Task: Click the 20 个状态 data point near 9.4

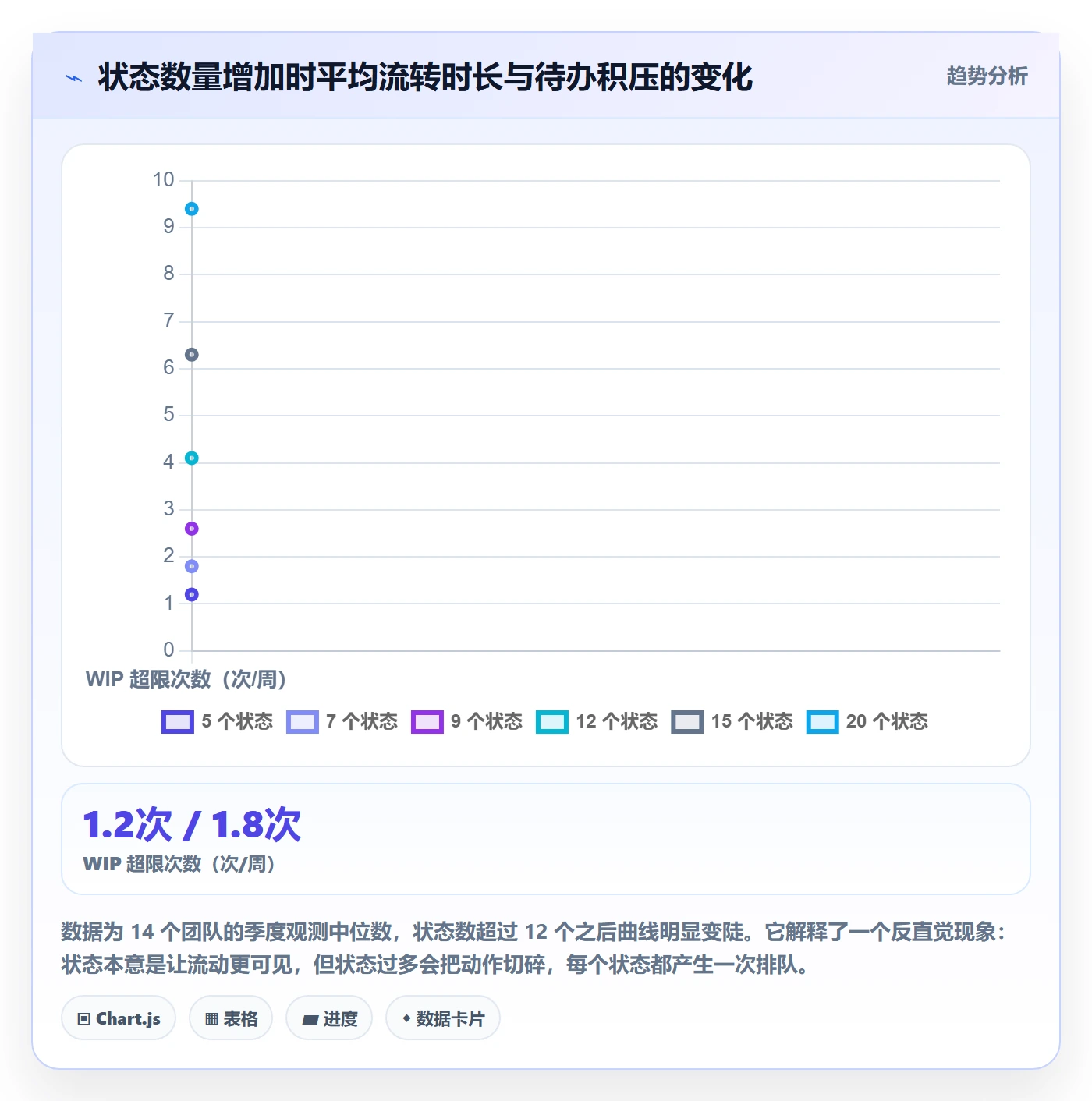Action: tap(191, 209)
